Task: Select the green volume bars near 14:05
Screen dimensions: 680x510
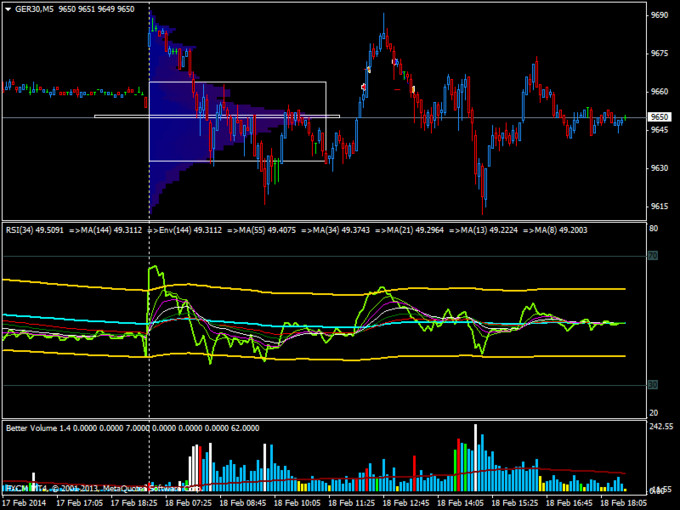Action: 457,468
